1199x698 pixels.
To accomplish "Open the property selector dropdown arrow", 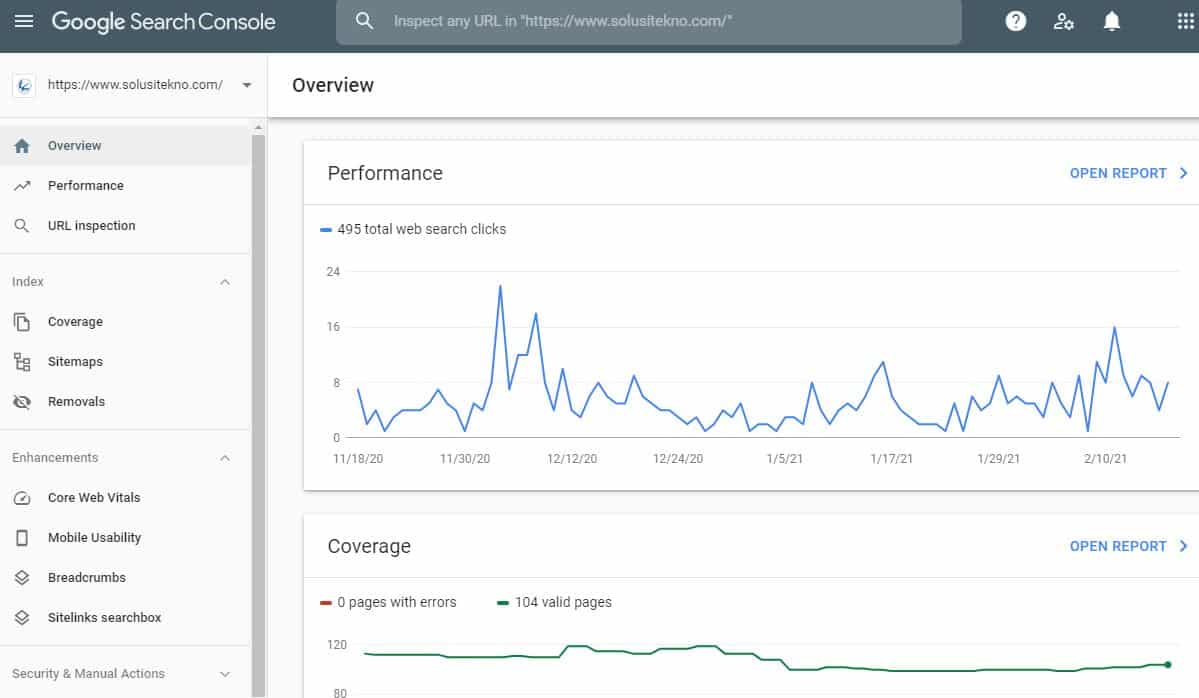I will pos(247,85).
